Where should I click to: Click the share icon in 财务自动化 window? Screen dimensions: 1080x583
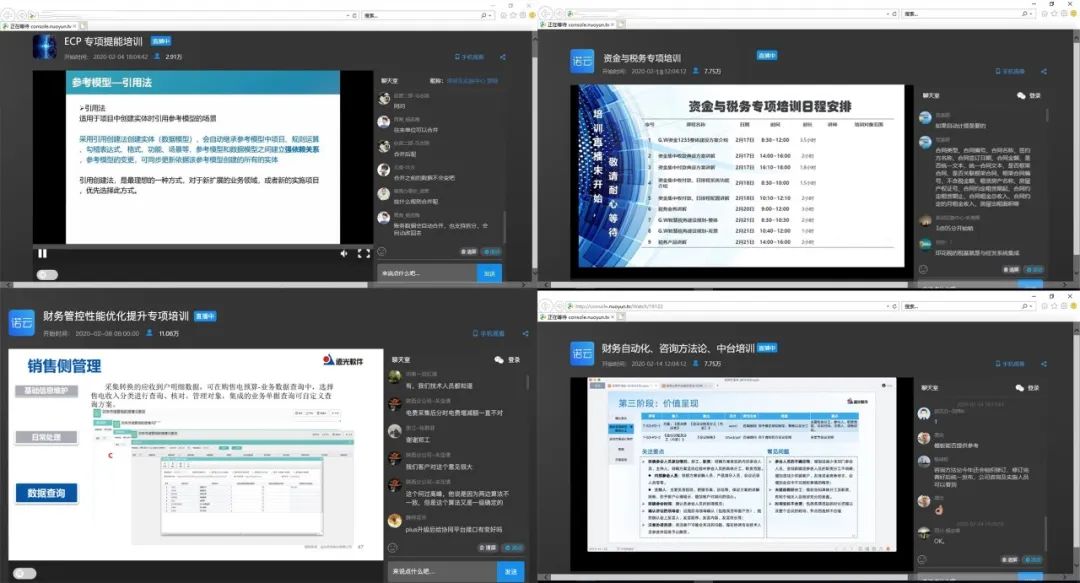tap(1044, 364)
